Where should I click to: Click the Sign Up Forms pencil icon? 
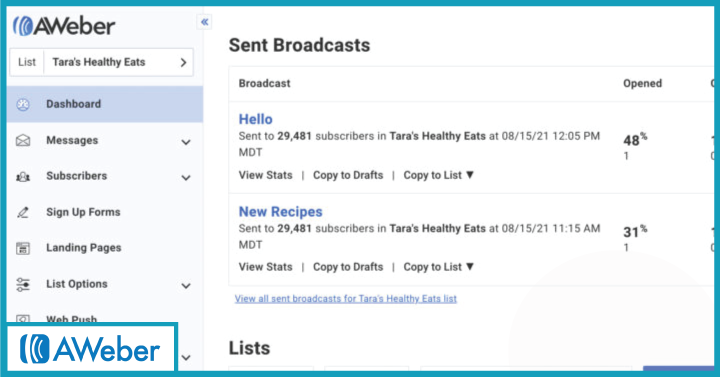(23, 212)
